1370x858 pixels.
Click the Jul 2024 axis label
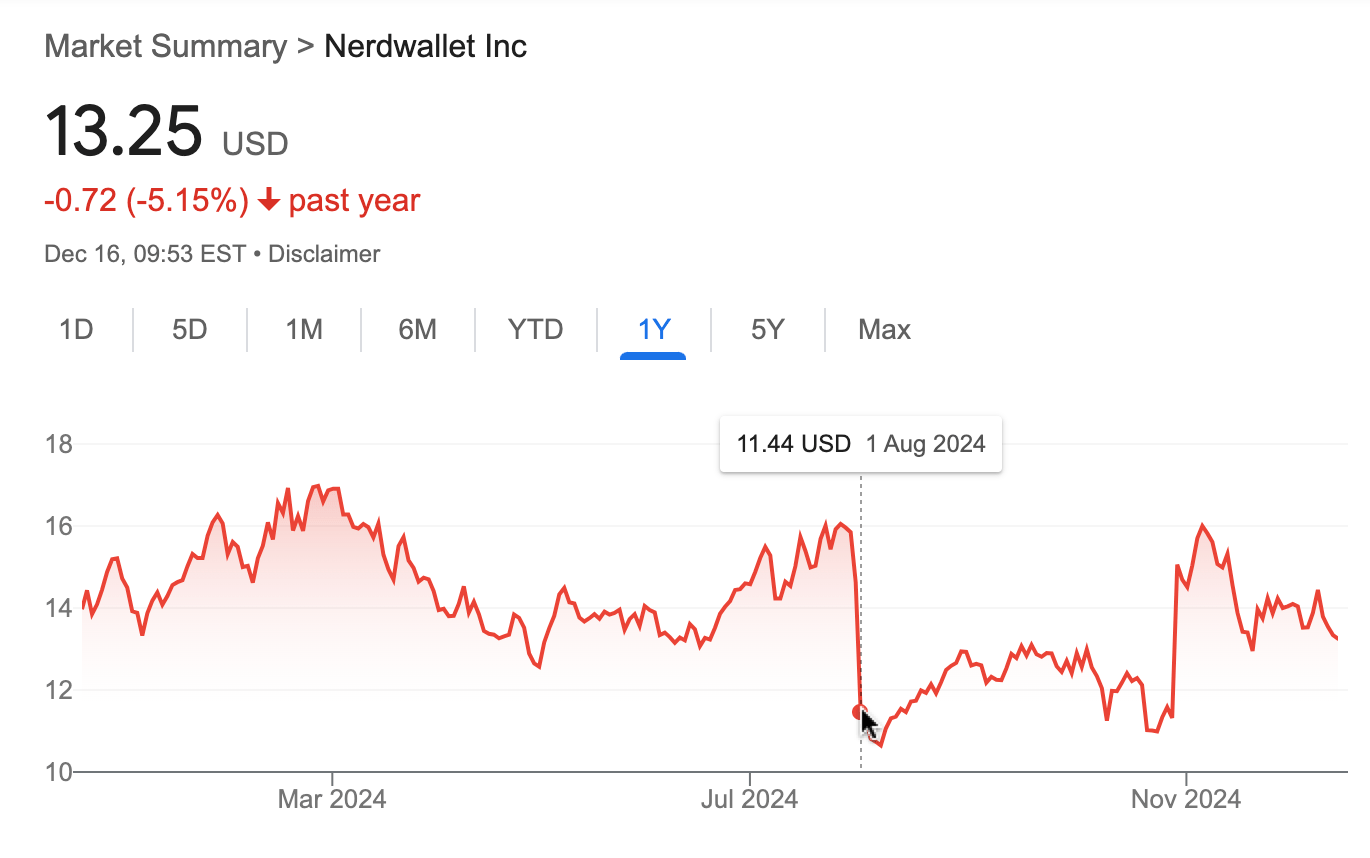click(749, 799)
